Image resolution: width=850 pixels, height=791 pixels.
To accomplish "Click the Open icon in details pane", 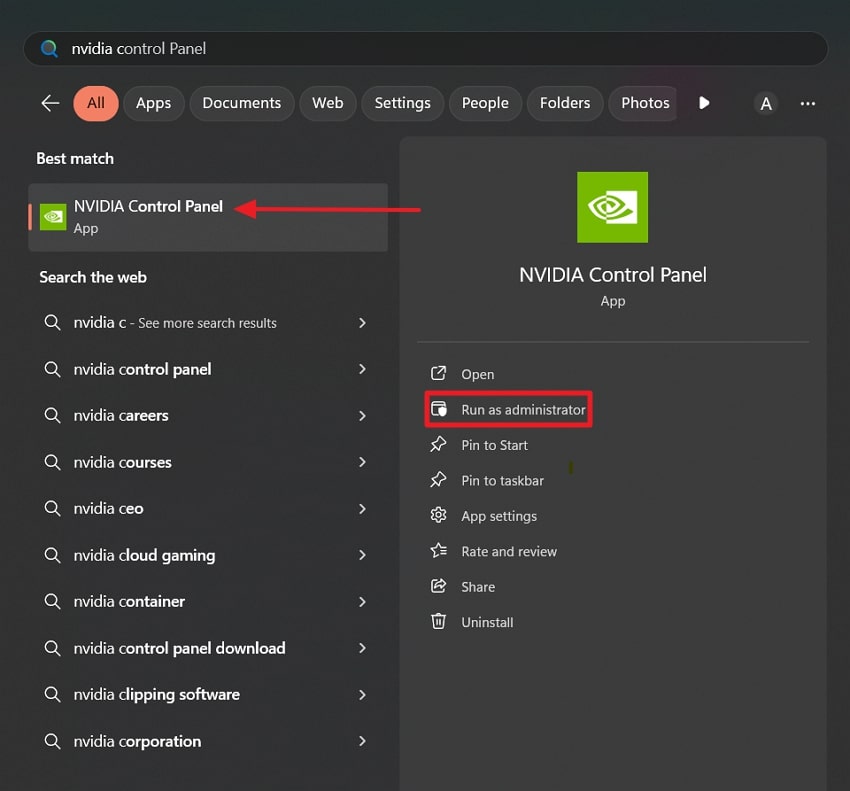I will point(438,374).
